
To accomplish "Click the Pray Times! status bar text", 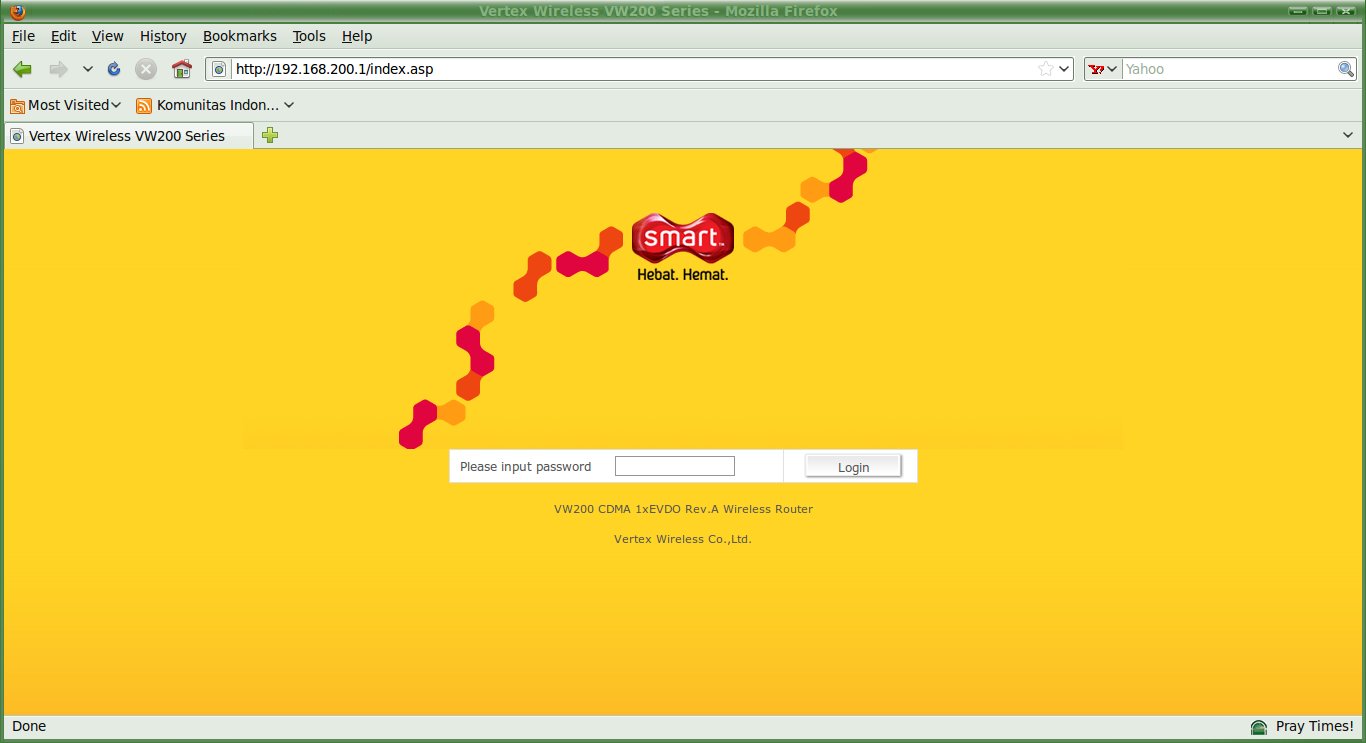I will (x=1315, y=727).
